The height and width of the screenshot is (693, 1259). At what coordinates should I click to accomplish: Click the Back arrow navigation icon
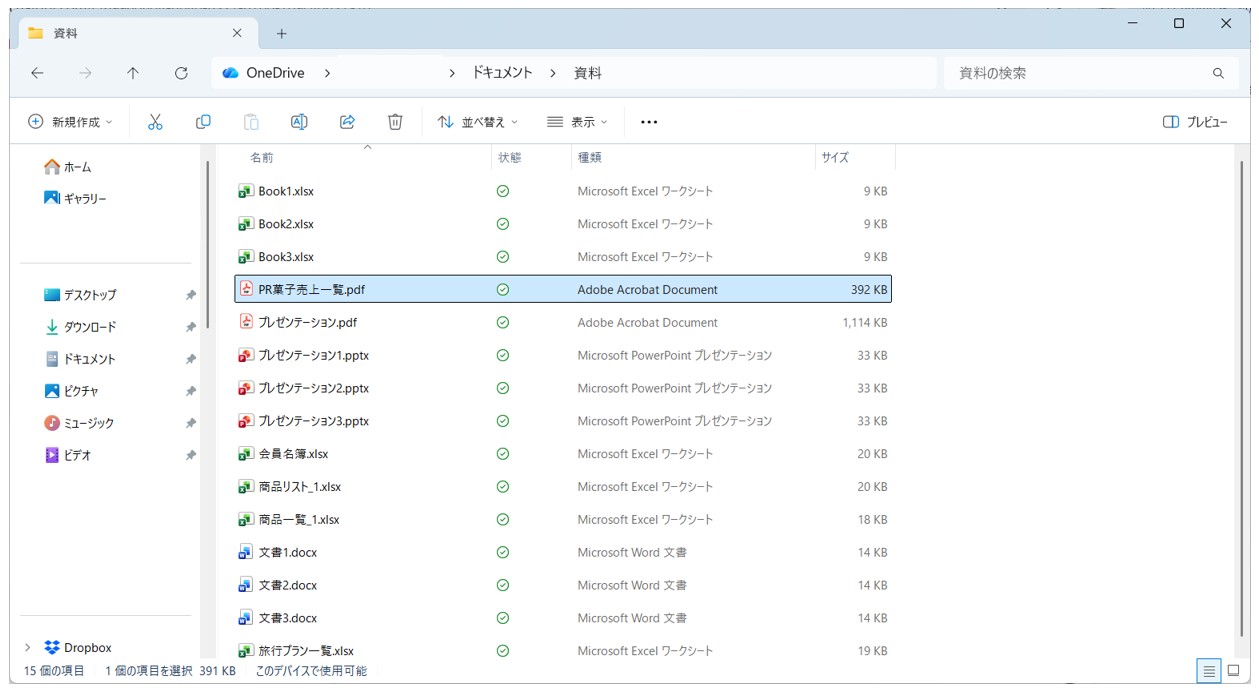coord(37,73)
